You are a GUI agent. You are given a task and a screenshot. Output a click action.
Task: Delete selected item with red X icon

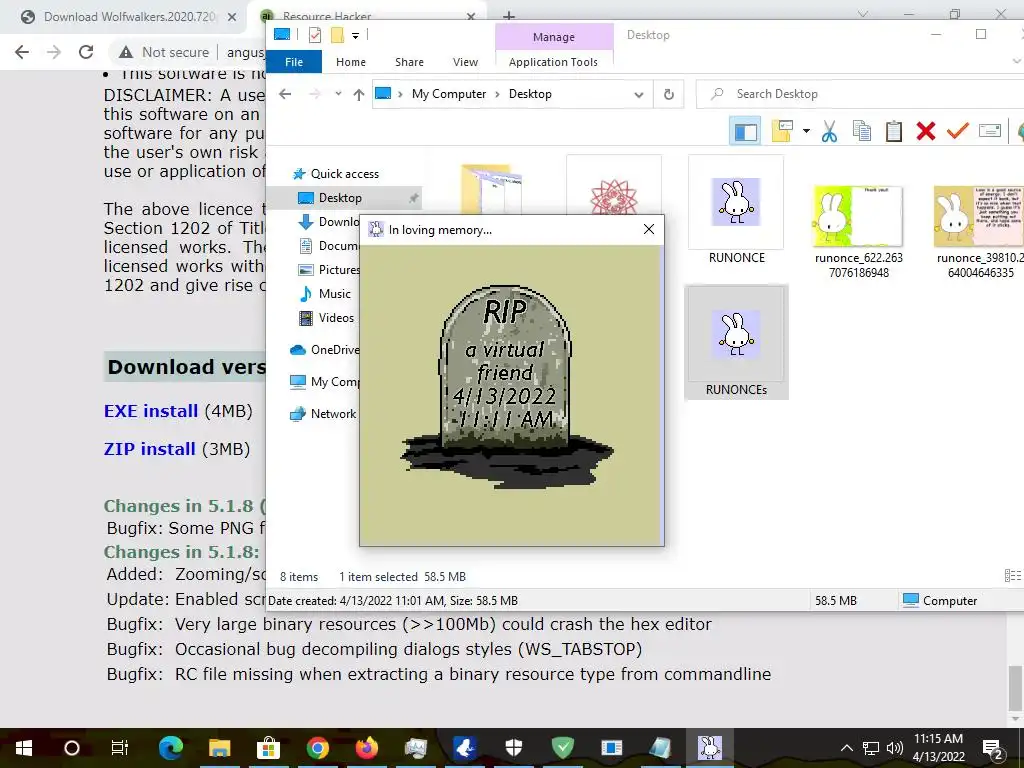coord(925,131)
